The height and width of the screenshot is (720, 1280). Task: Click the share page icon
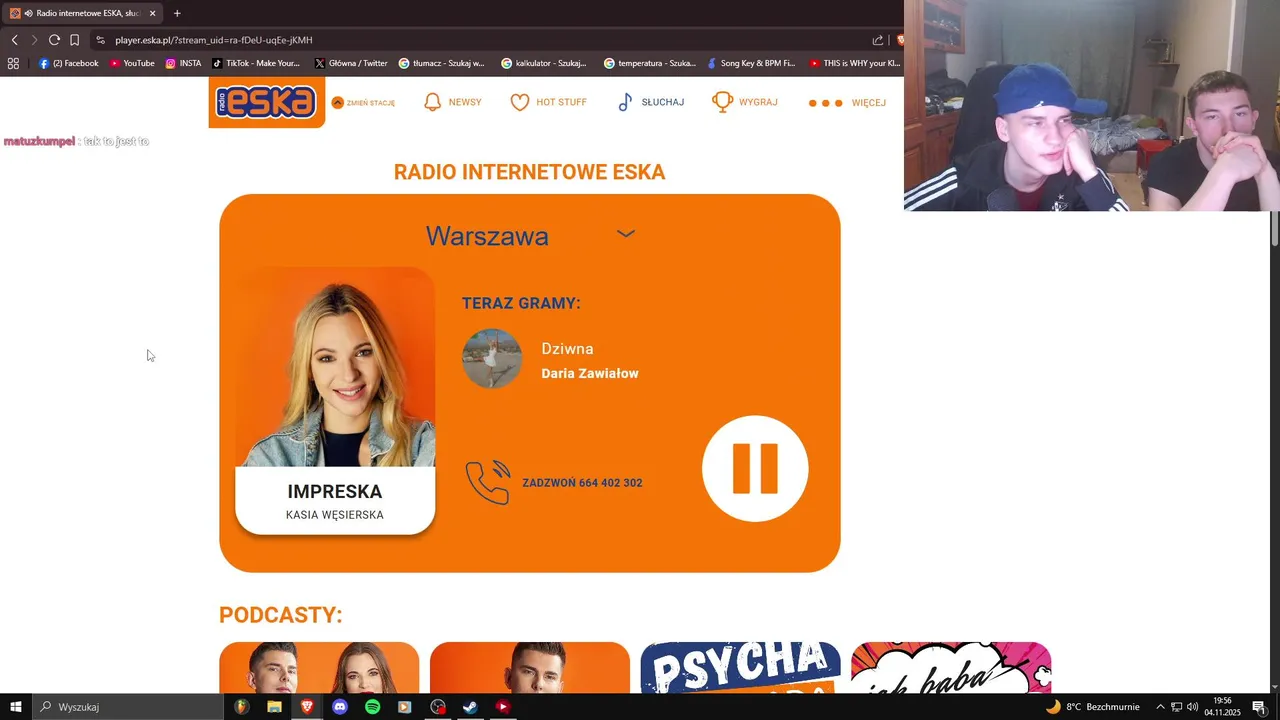point(878,40)
